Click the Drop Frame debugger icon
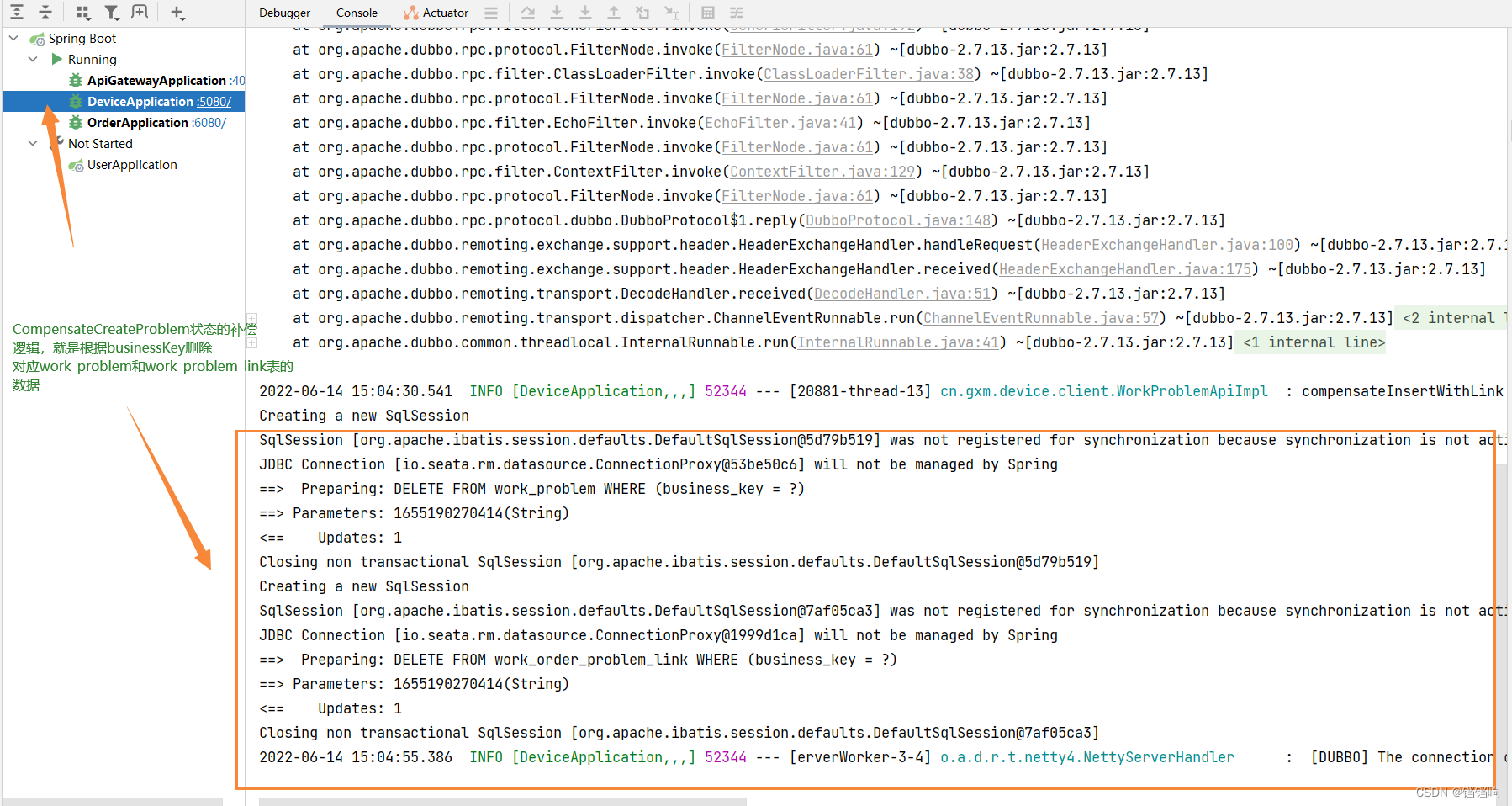 [642, 13]
